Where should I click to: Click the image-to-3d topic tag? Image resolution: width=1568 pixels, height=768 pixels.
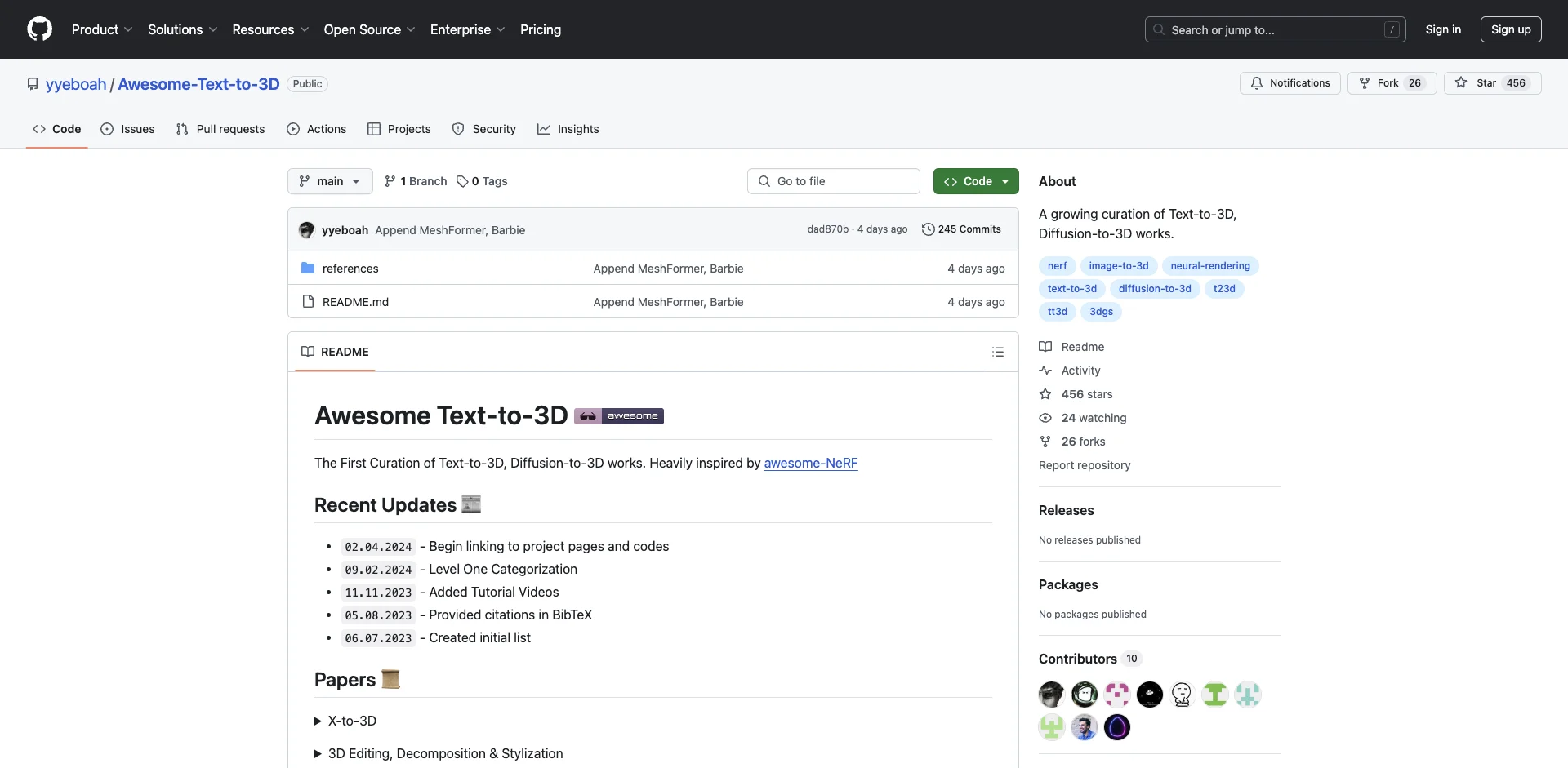tap(1118, 266)
